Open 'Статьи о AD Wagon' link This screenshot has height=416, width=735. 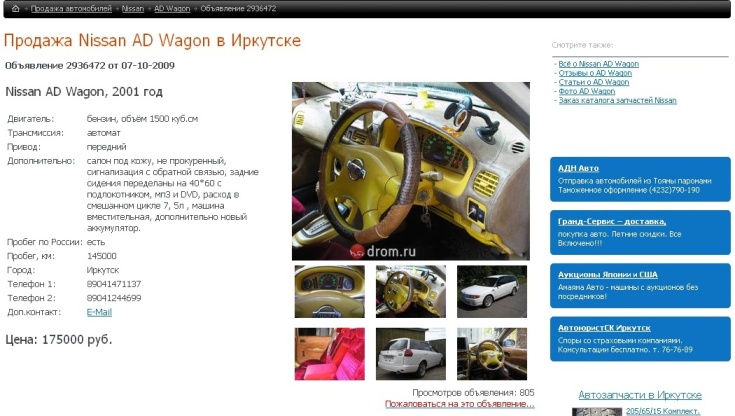point(594,82)
